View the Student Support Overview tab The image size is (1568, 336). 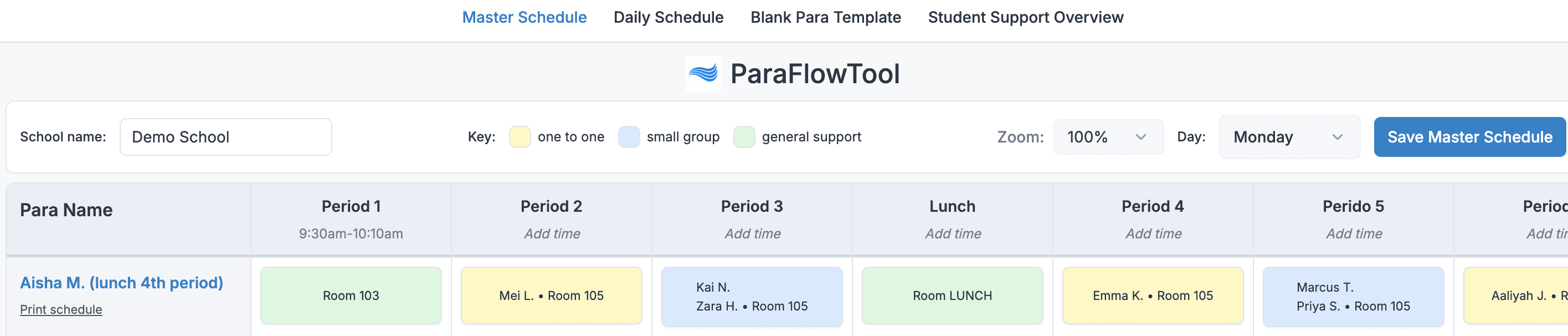pos(1025,17)
